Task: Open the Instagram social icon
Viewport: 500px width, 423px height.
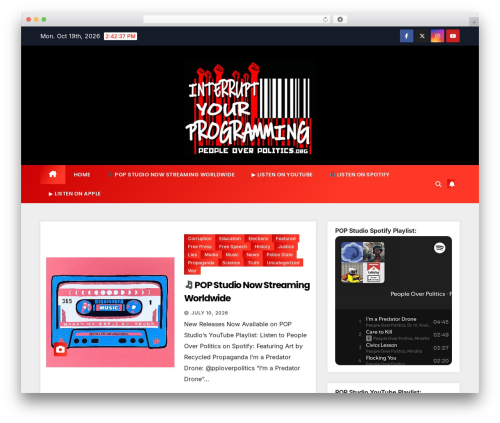Action: pos(437,36)
